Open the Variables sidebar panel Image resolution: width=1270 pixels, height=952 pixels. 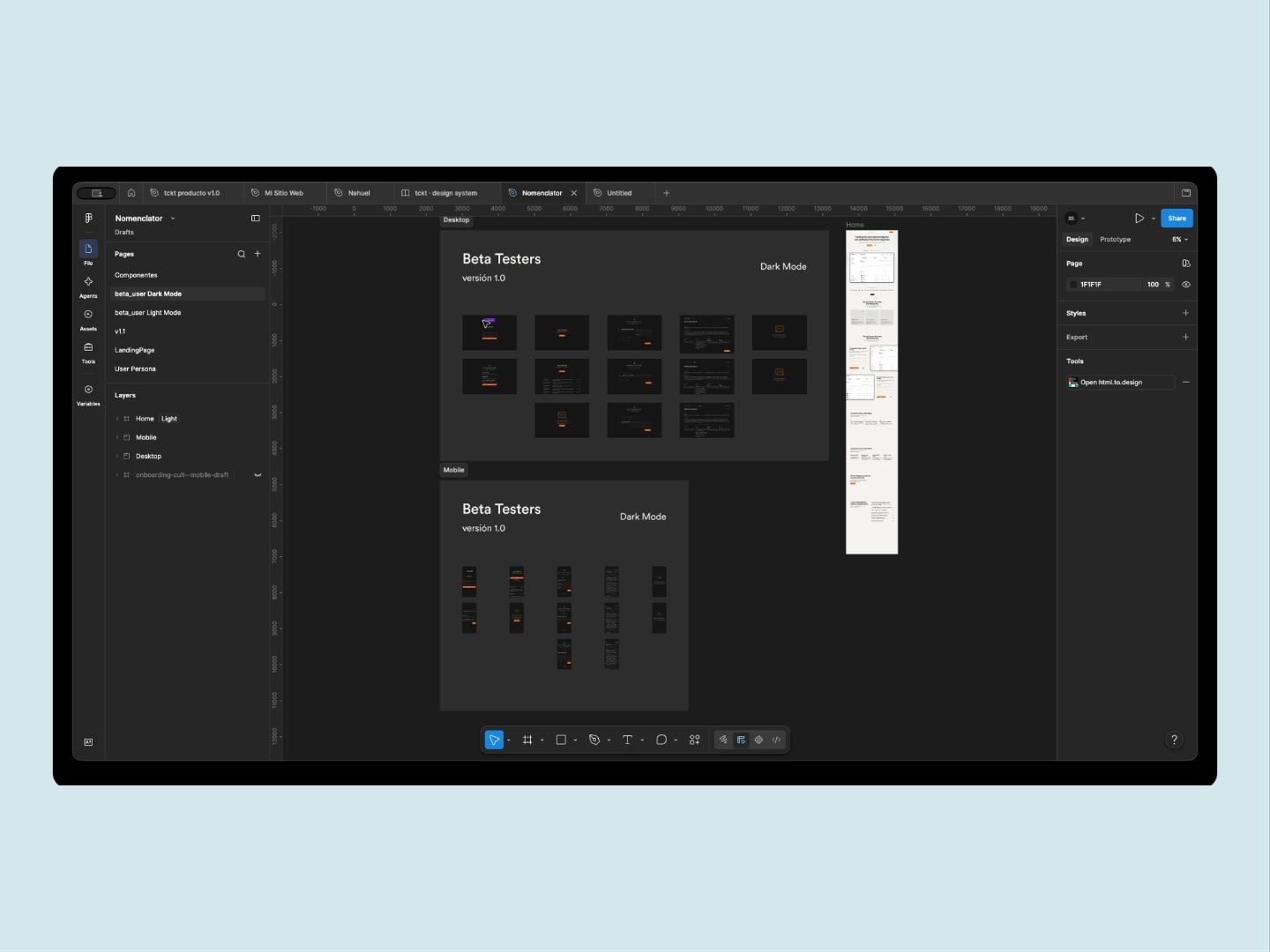coord(88,394)
